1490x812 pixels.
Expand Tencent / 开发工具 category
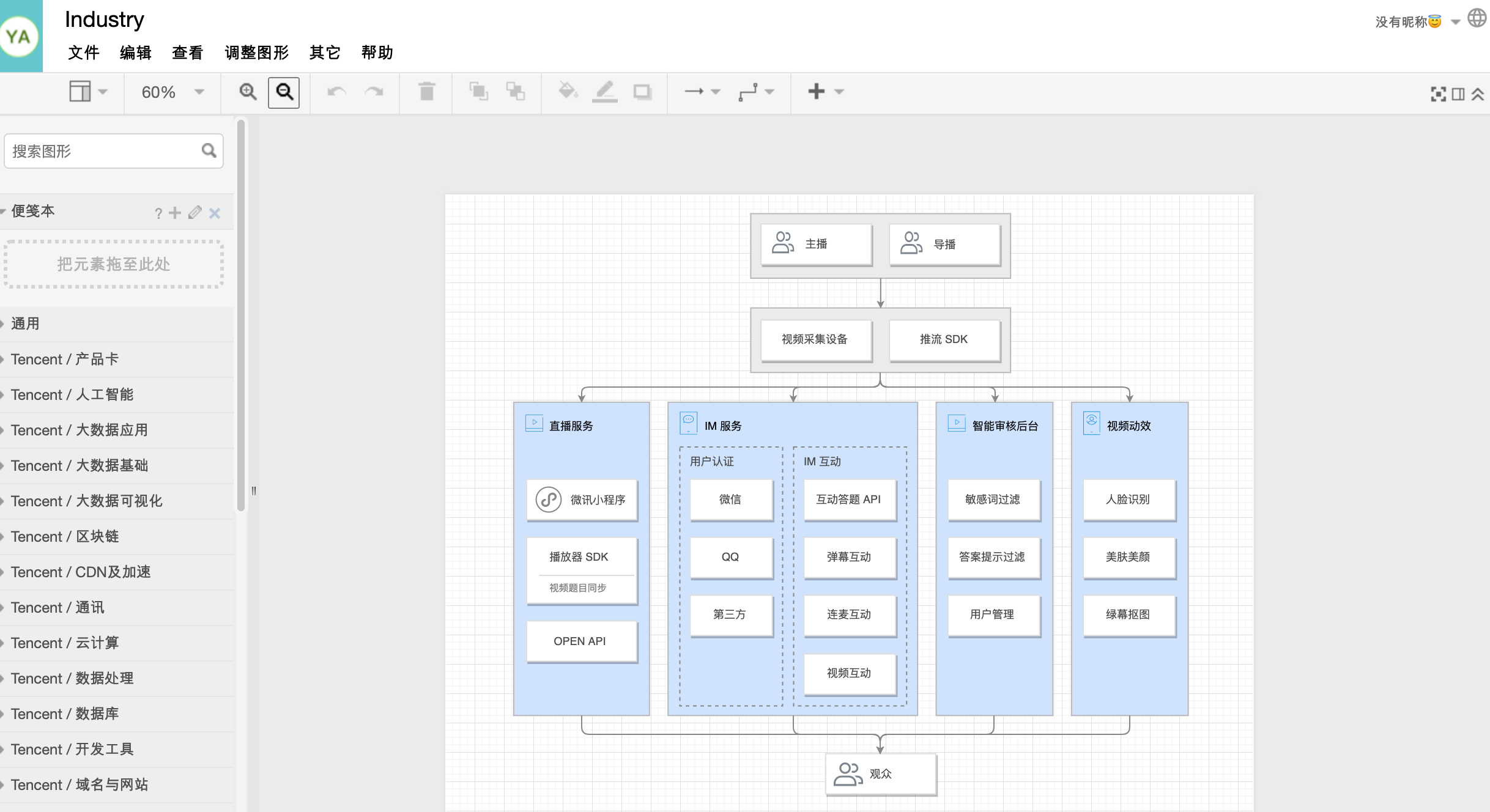[x=116, y=749]
